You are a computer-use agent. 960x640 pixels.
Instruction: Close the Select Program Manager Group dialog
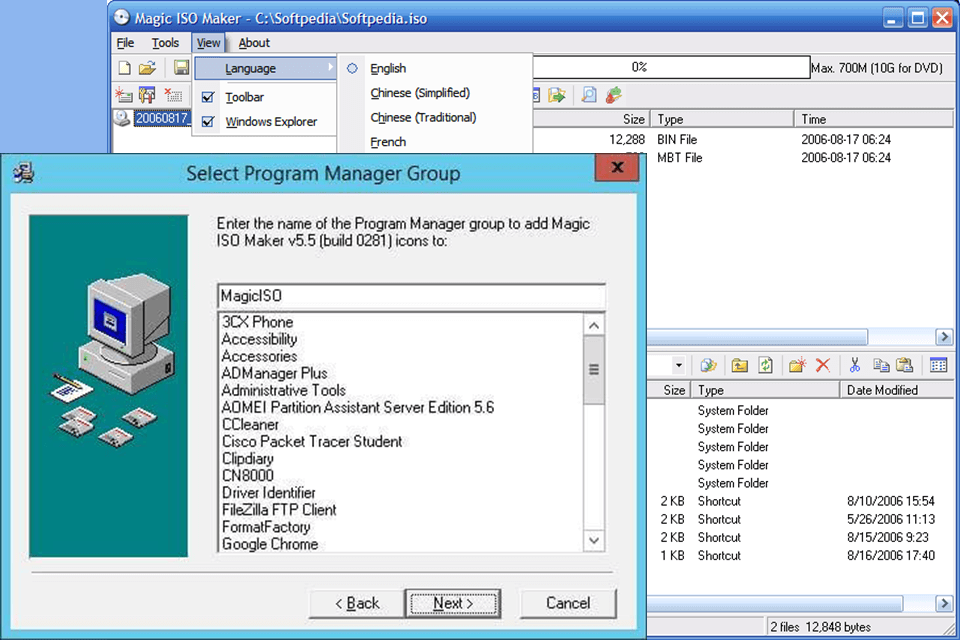(617, 167)
